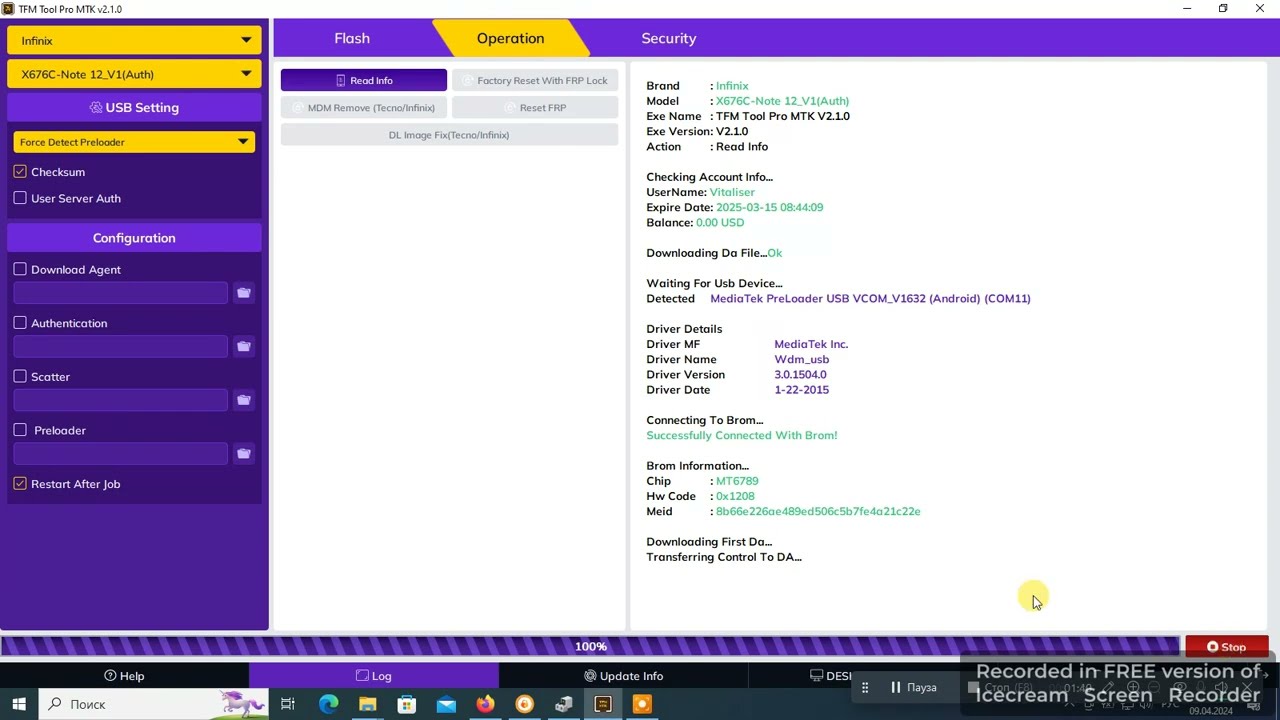Tick the Scatter checkbox
The height and width of the screenshot is (720, 1280).
[x=20, y=376]
